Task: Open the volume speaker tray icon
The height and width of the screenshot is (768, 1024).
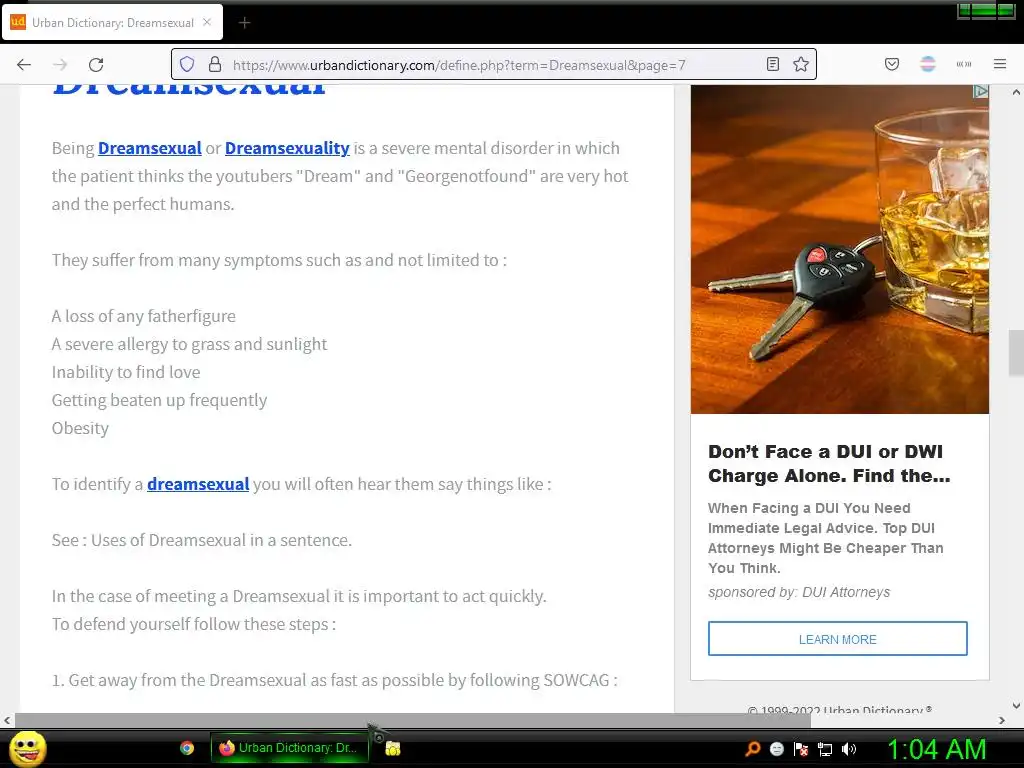Action: (x=849, y=749)
